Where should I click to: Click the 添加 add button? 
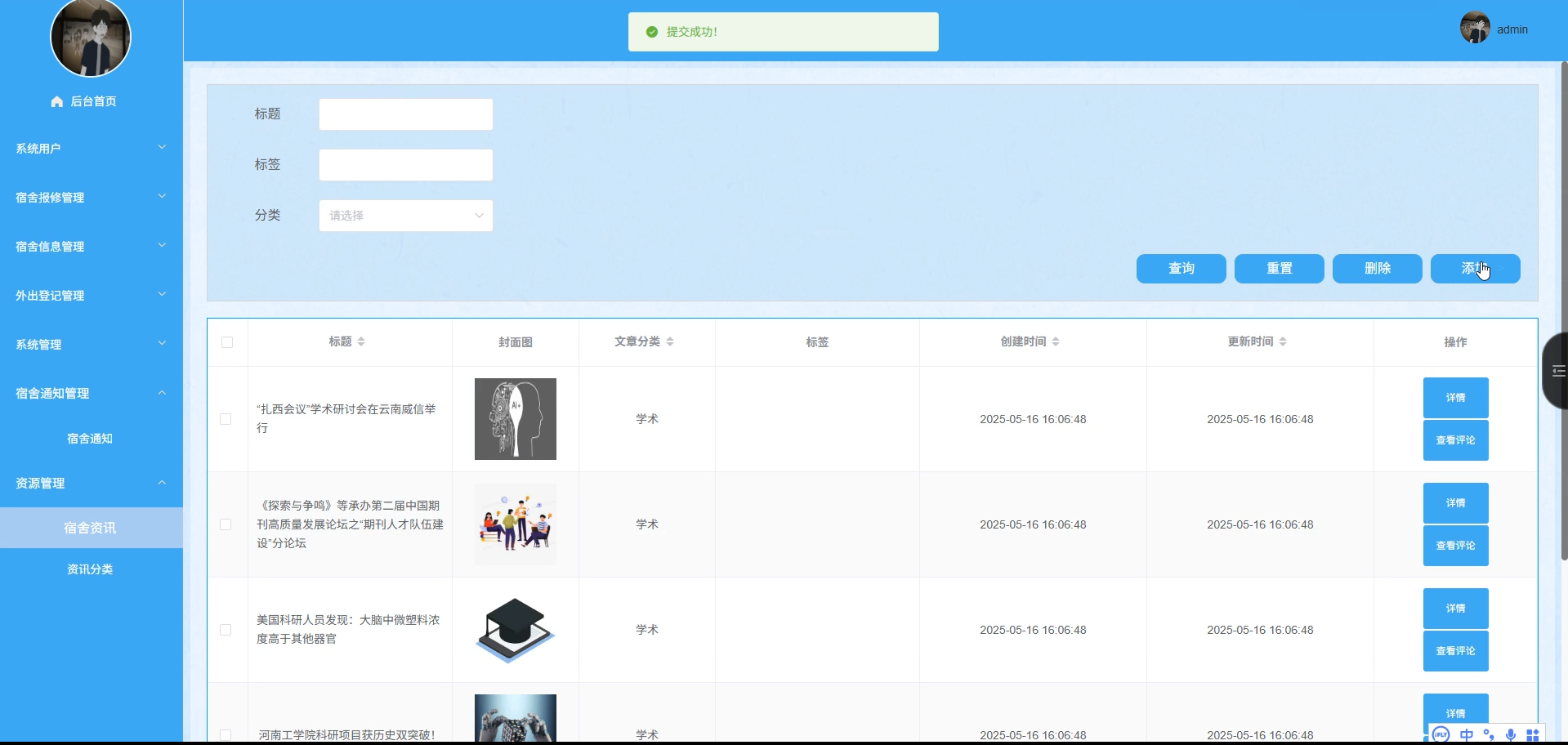pos(1476,269)
